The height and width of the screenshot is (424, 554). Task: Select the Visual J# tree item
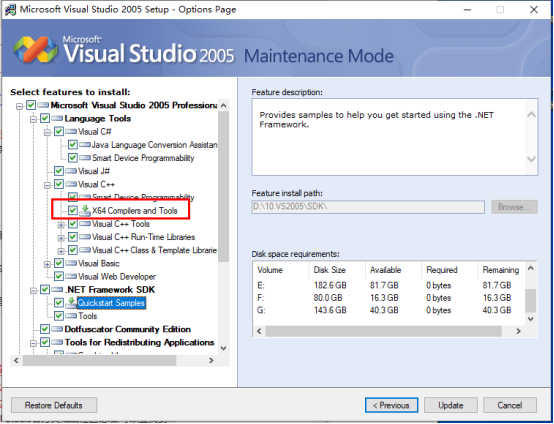[94, 171]
